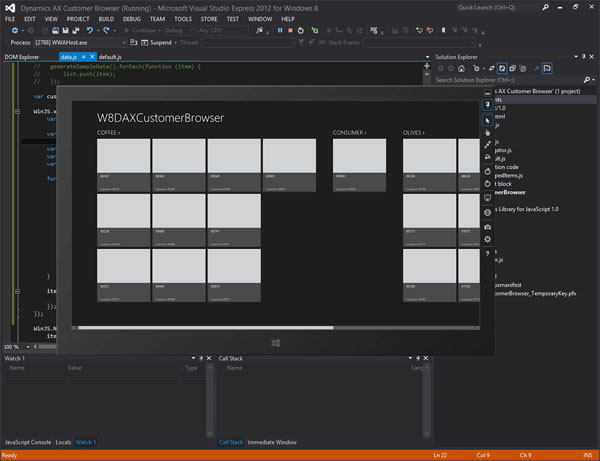The image size is (600, 461).
Task: Open the Suspend dropdown arrow
Action: [175, 43]
